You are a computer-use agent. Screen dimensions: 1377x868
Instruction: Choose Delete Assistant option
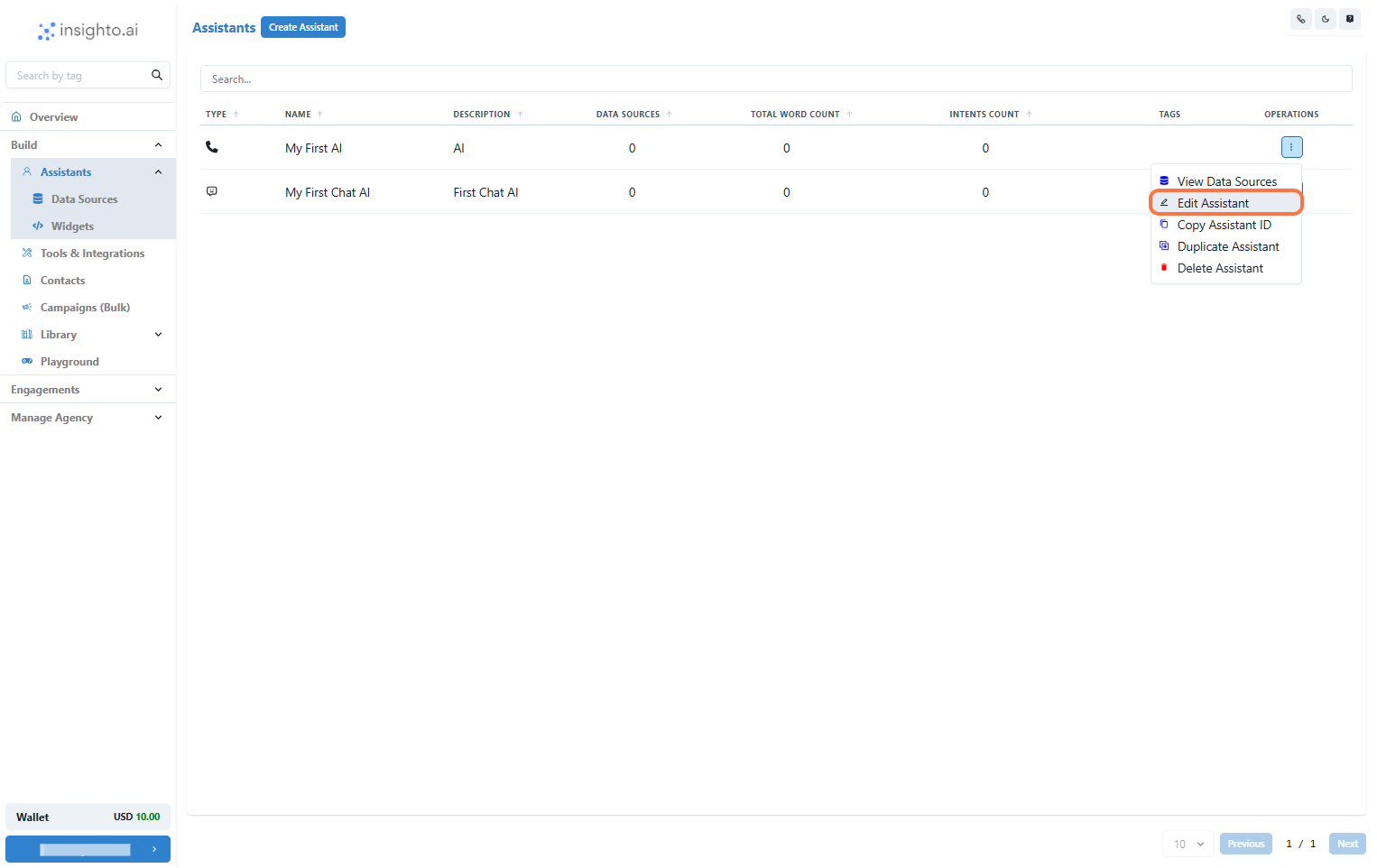[1226, 268]
